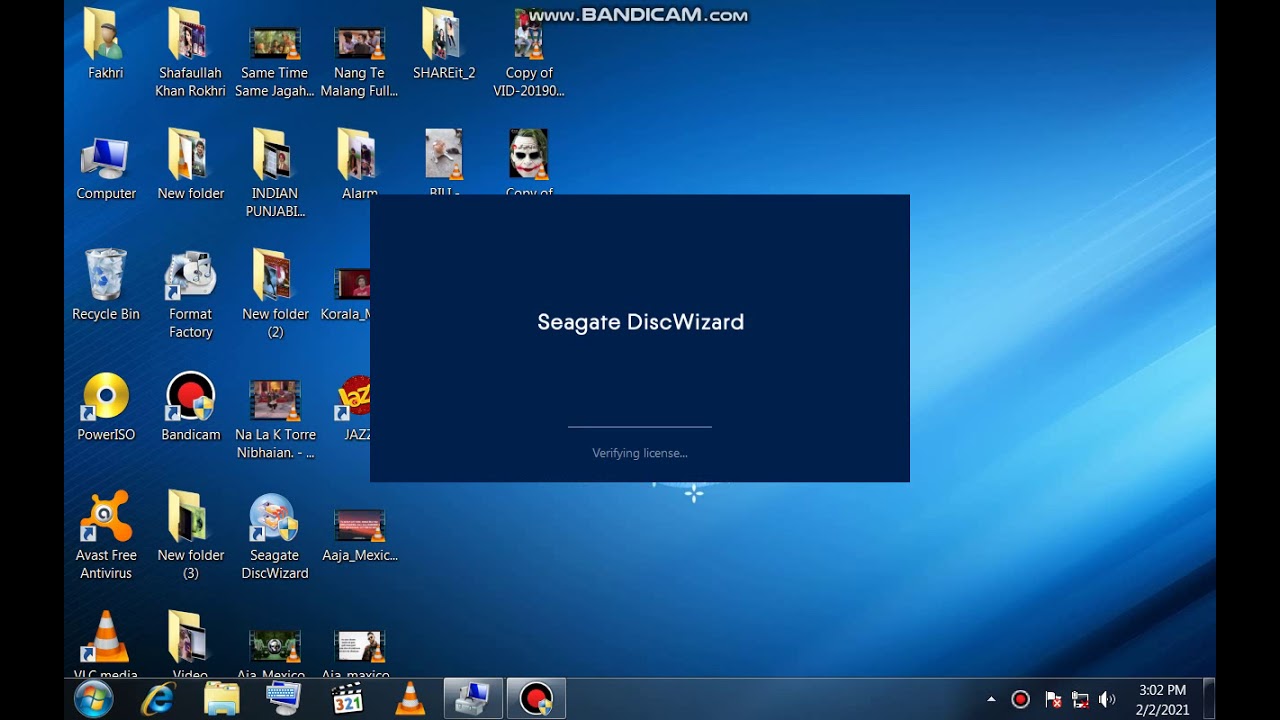Open Media Player Classic in the taskbar
This screenshot has height=720, width=1280.
347,699
